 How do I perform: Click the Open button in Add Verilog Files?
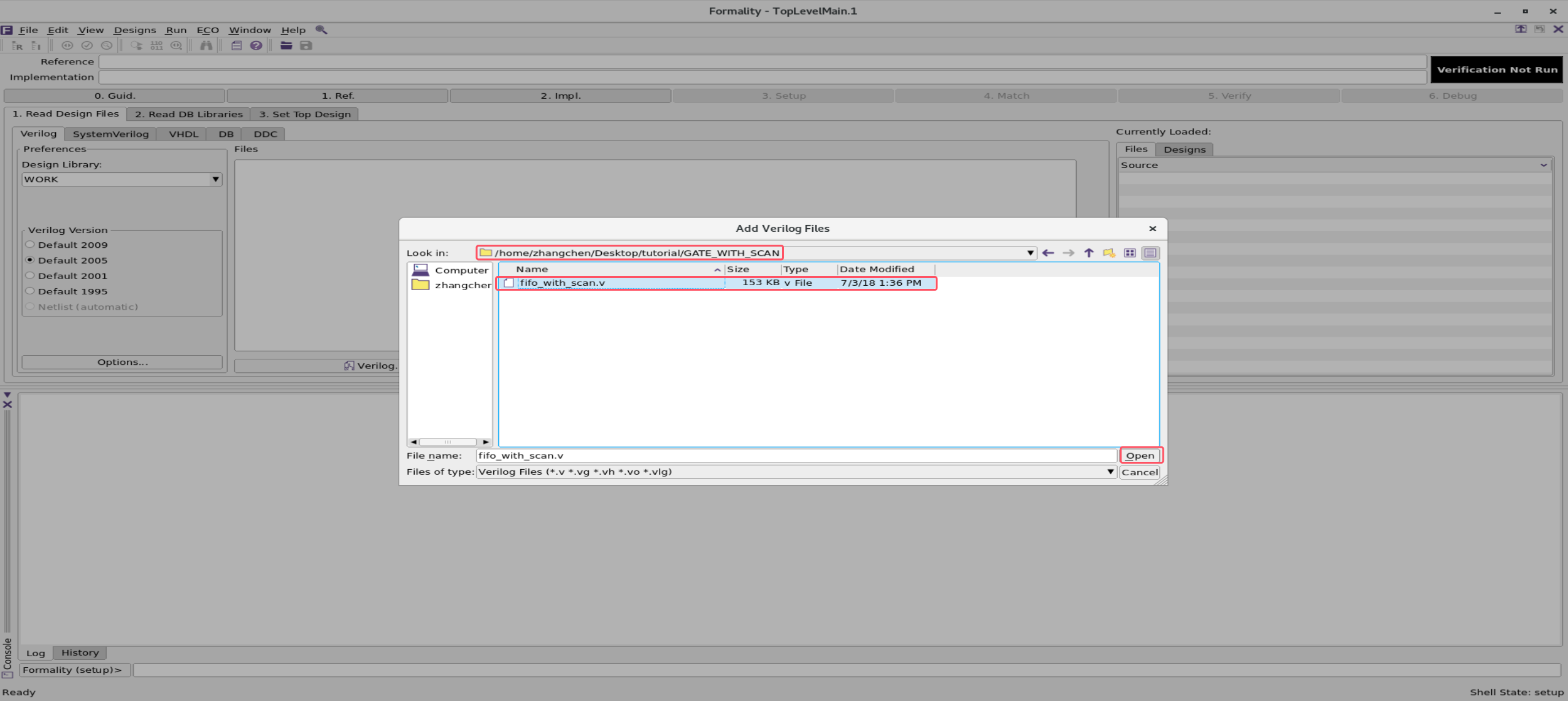pos(1139,455)
